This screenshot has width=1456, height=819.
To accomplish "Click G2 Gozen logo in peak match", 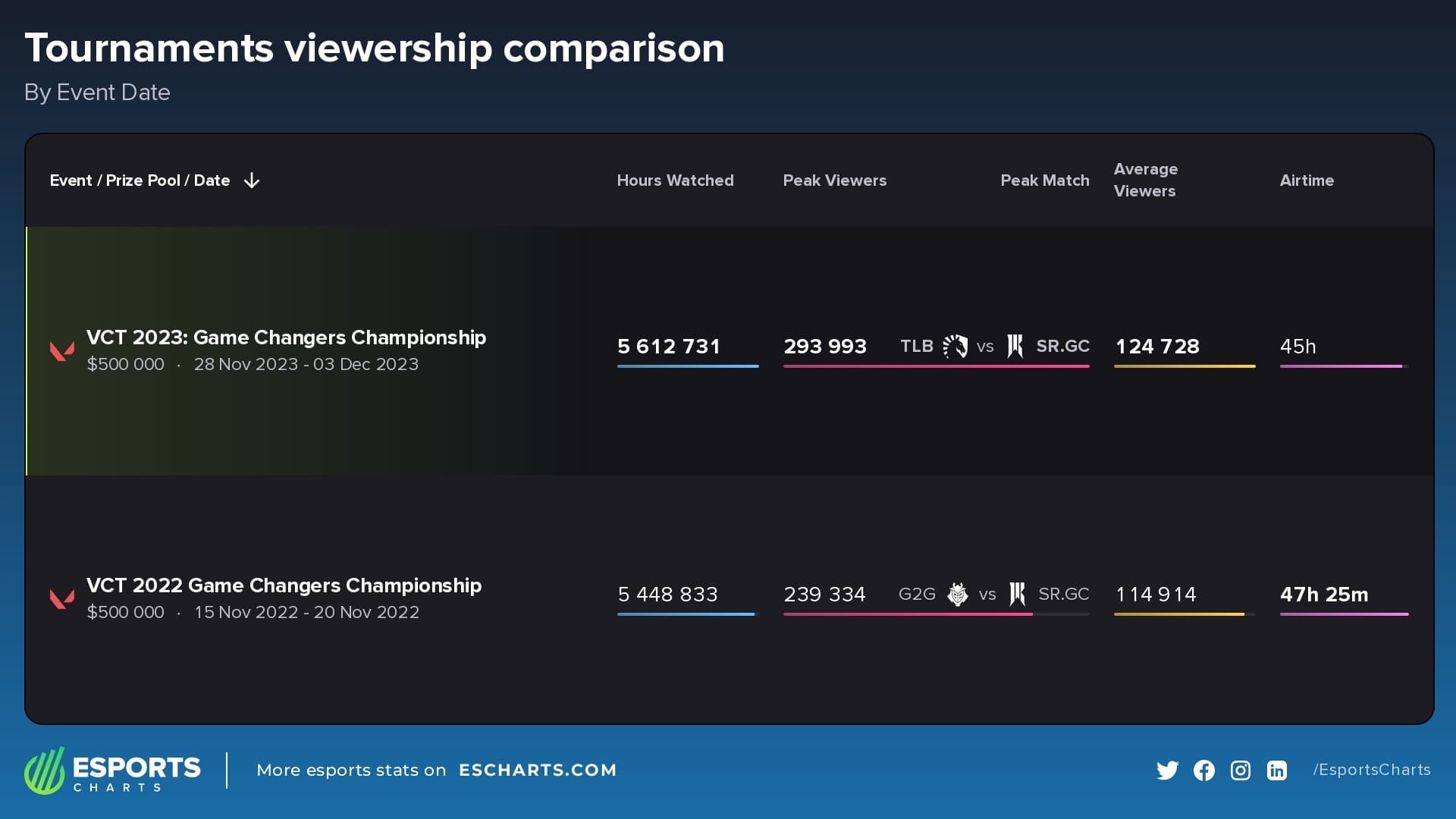I will point(958,594).
